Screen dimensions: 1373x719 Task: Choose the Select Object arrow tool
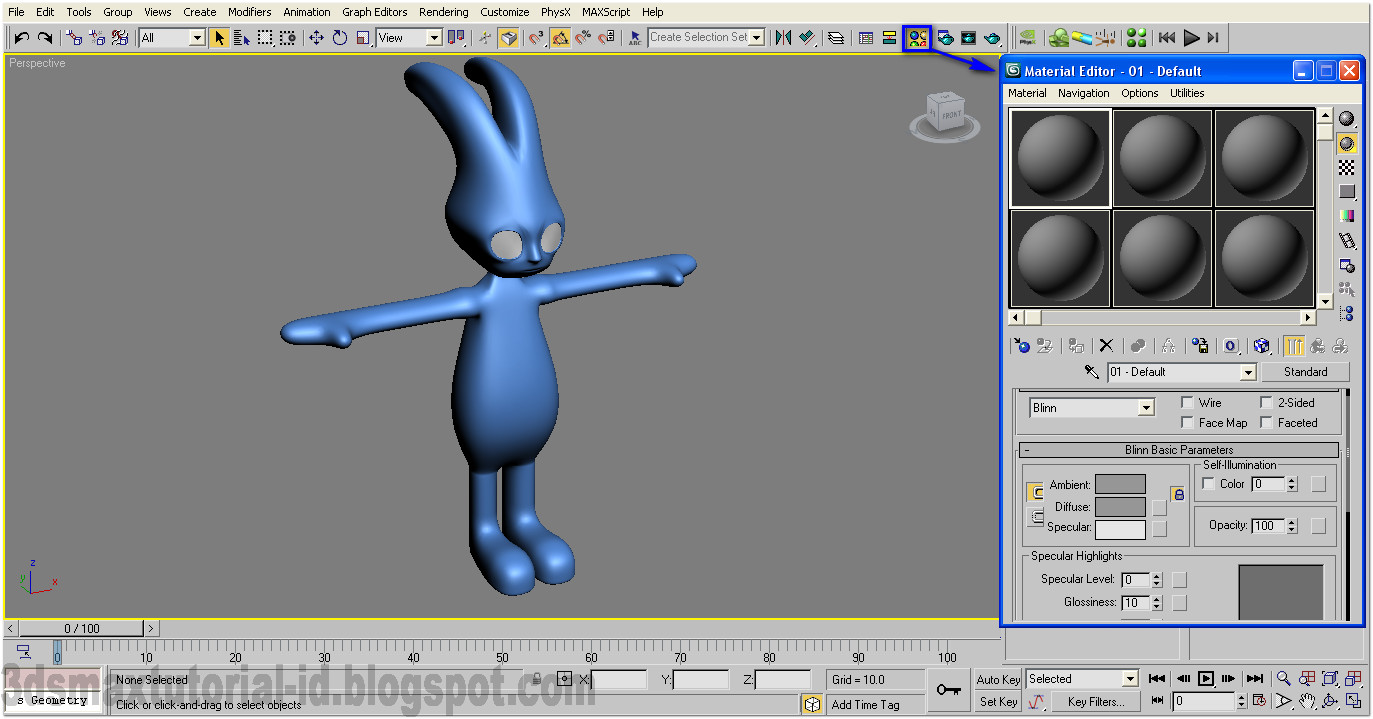coord(219,38)
